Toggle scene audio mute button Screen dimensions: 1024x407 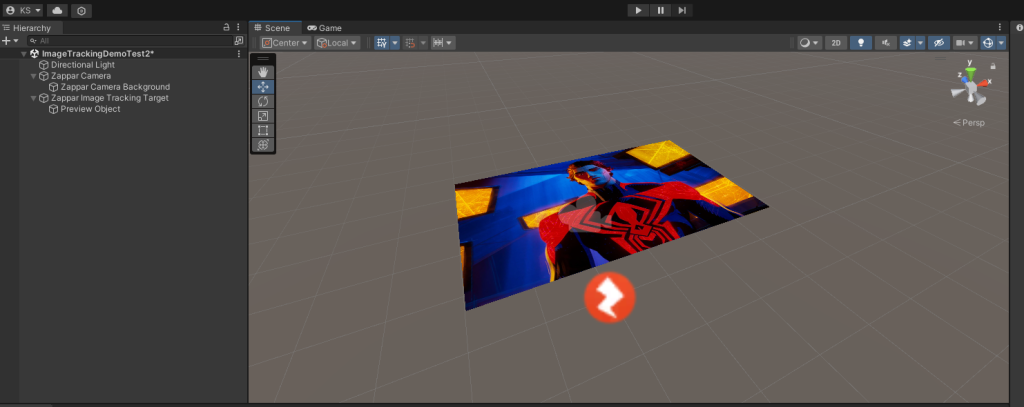[886, 42]
